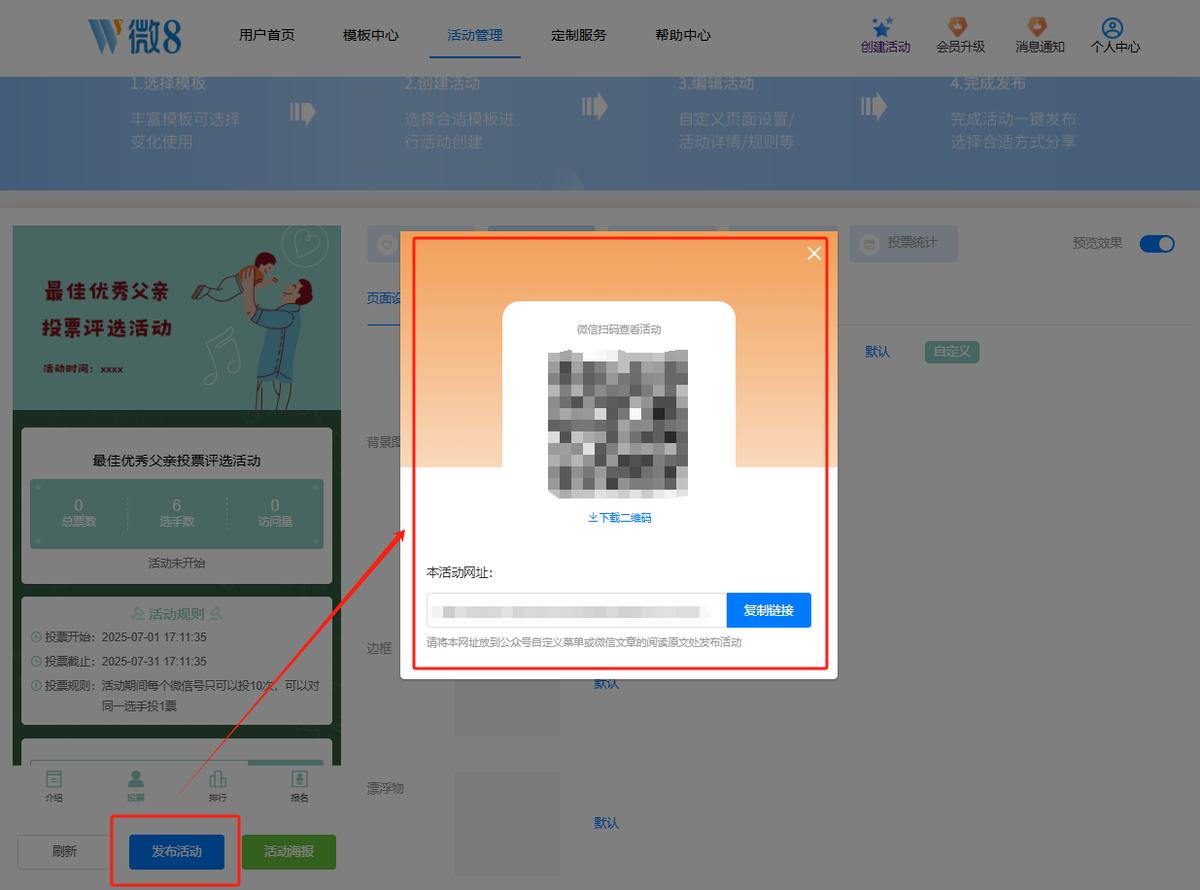Click 总票数 counter in preview
Viewport: 1200px width, 890px height.
pyautogui.click(x=79, y=513)
